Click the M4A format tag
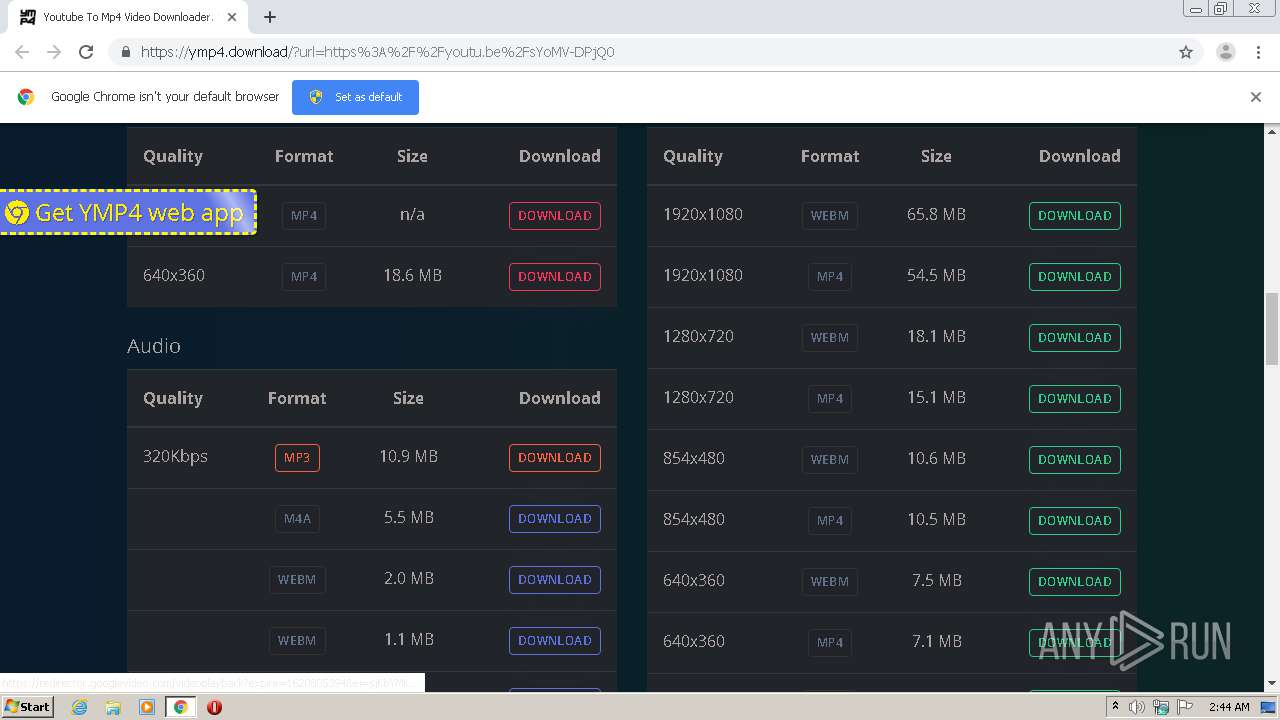 [297, 519]
